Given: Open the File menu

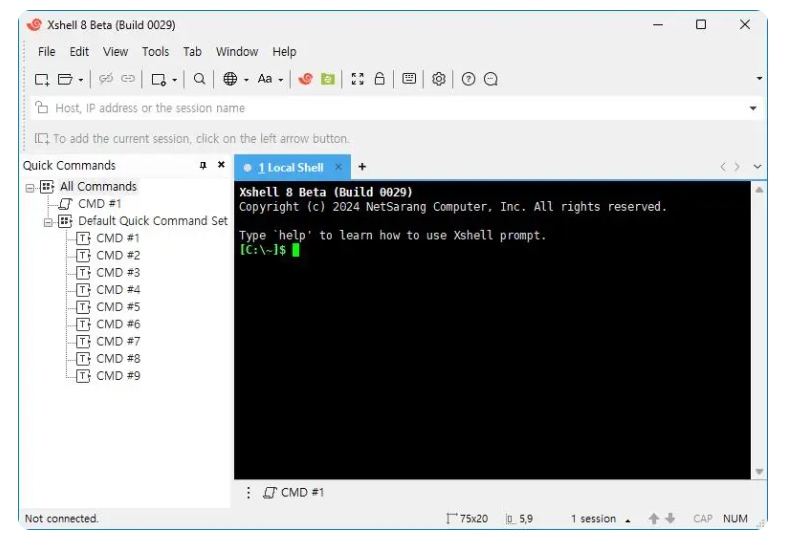Looking at the screenshot, I should (47, 52).
